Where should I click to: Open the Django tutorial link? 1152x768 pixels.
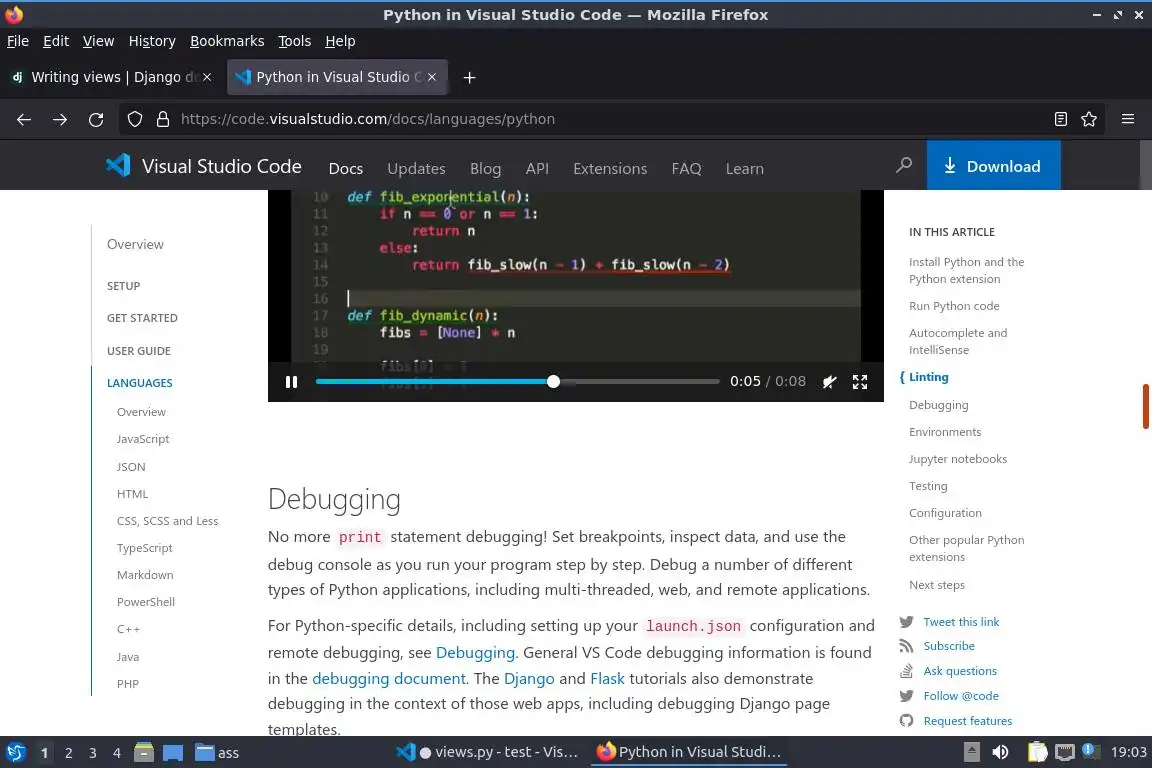click(529, 678)
